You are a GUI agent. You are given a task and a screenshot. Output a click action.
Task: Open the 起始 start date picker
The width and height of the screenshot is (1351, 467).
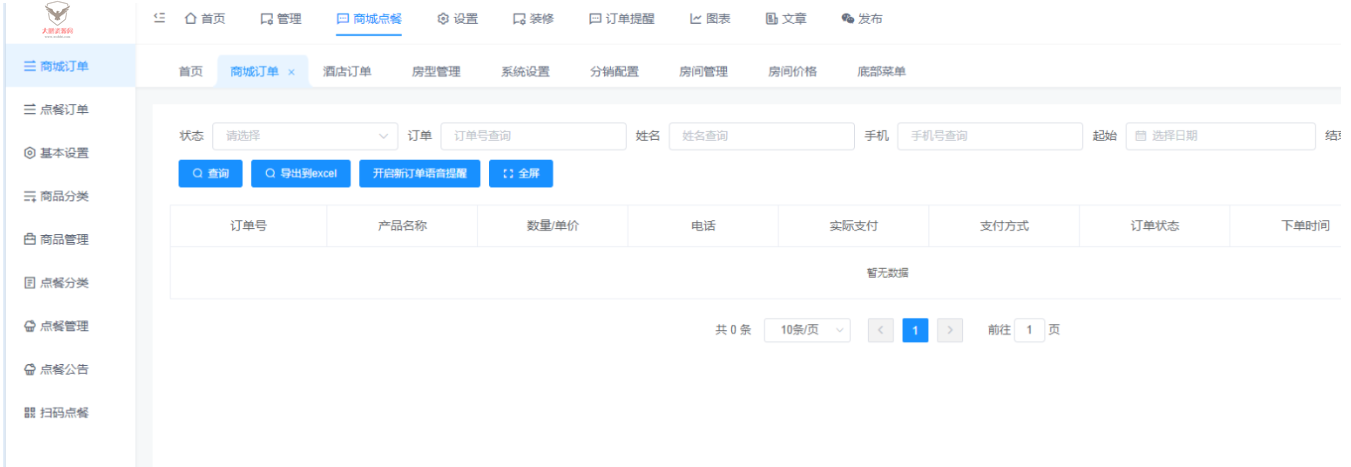(1220, 136)
